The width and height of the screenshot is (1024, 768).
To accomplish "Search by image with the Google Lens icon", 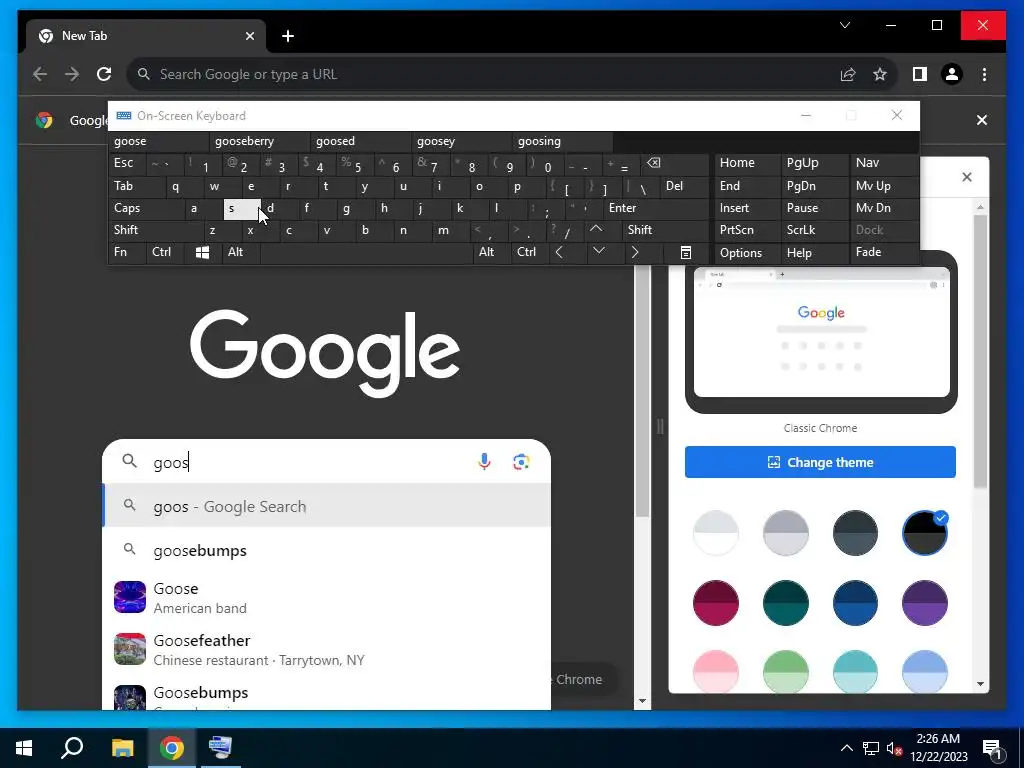I will click(x=521, y=462).
